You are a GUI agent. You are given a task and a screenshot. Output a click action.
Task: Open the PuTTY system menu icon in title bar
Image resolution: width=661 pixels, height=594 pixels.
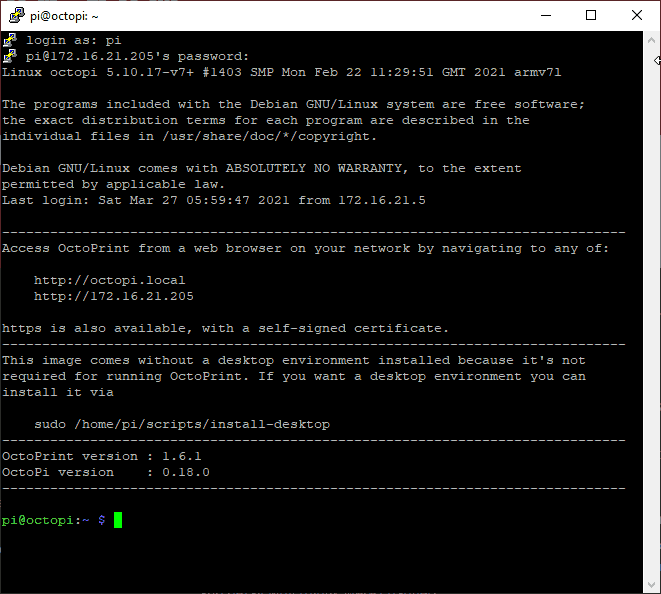click(x=17, y=15)
